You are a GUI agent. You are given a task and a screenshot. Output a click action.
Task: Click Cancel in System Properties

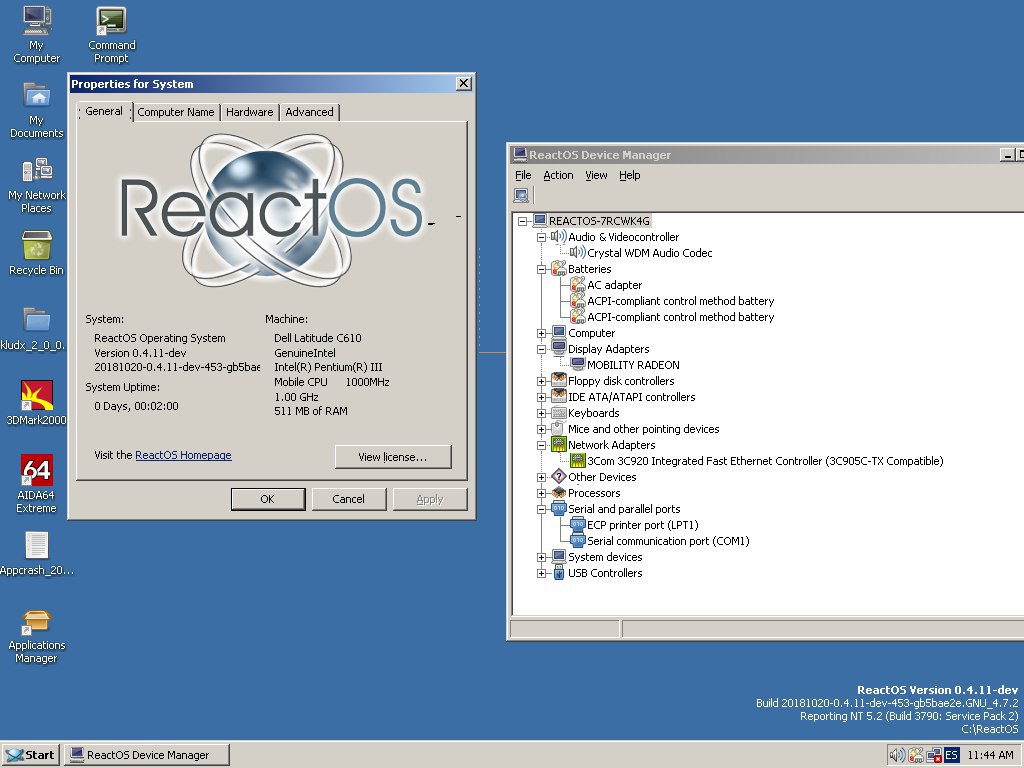[x=348, y=499]
